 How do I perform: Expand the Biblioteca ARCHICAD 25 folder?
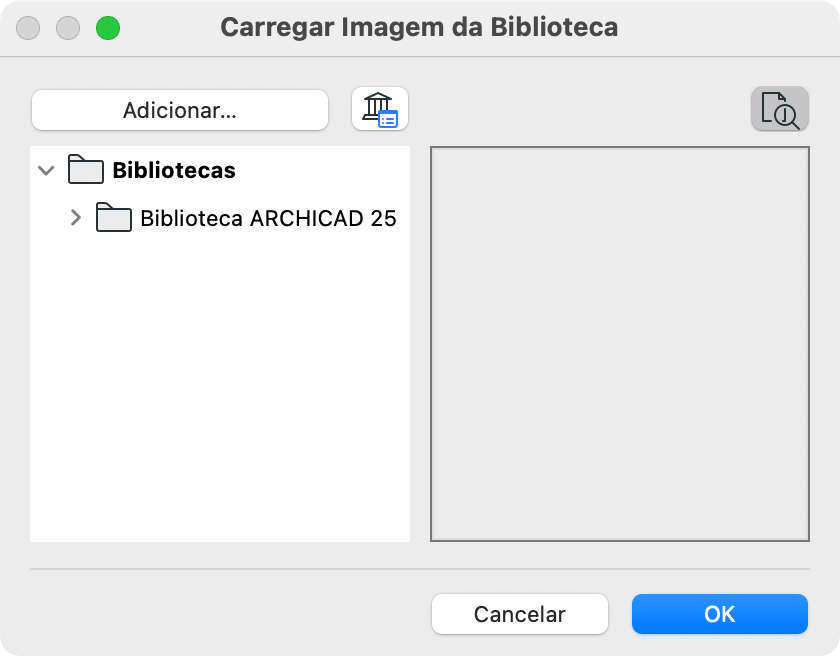75,218
